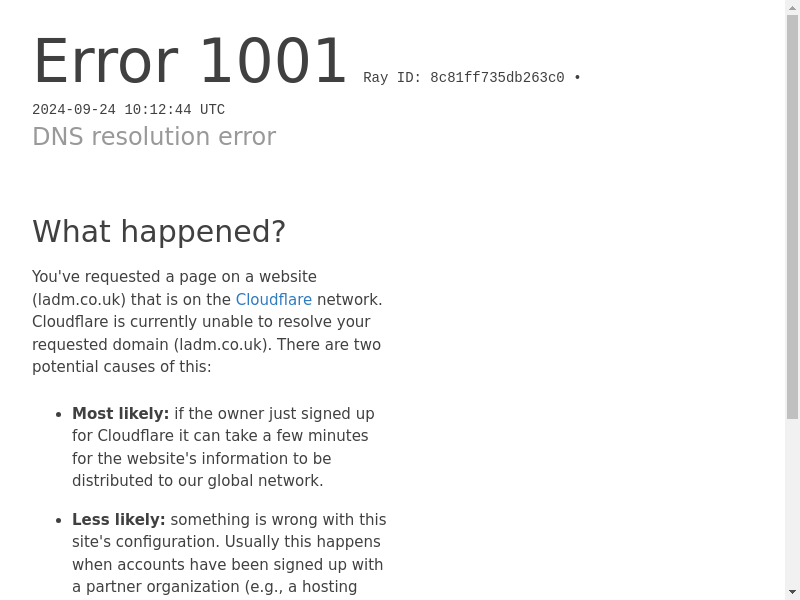This screenshot has height=600, width=800.
Task: Click the What happened? heading
Action: pyautogui.click(x=159, y=231)
